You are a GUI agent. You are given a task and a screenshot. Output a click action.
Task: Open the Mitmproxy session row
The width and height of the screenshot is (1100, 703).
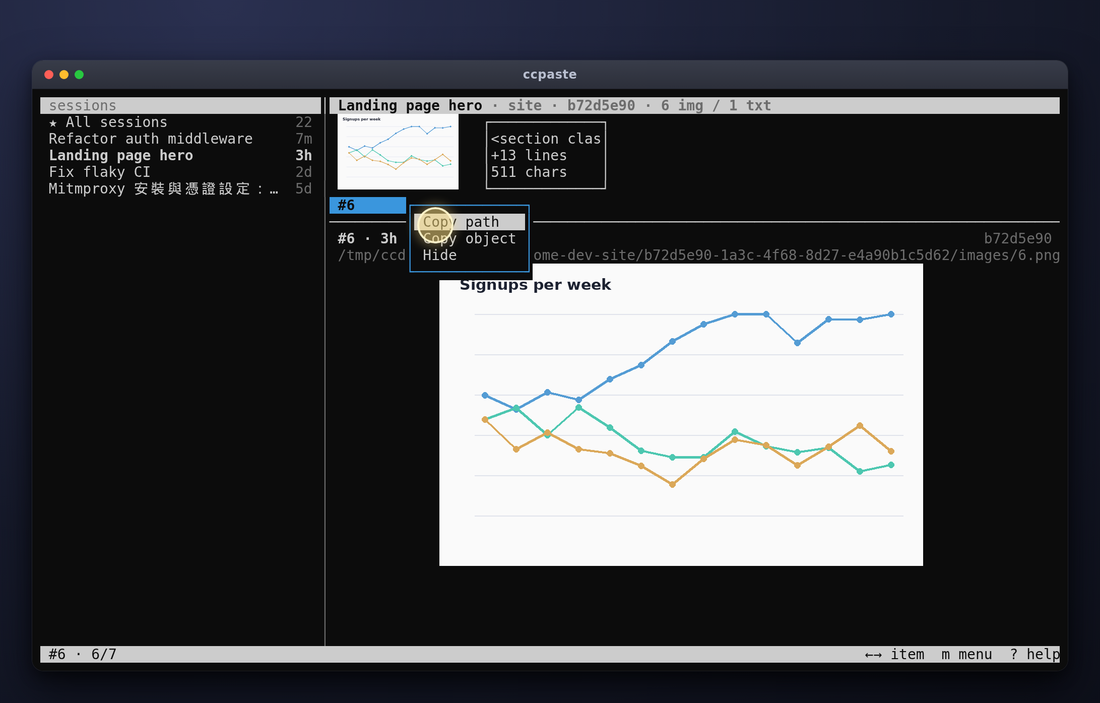coord(180,189)
